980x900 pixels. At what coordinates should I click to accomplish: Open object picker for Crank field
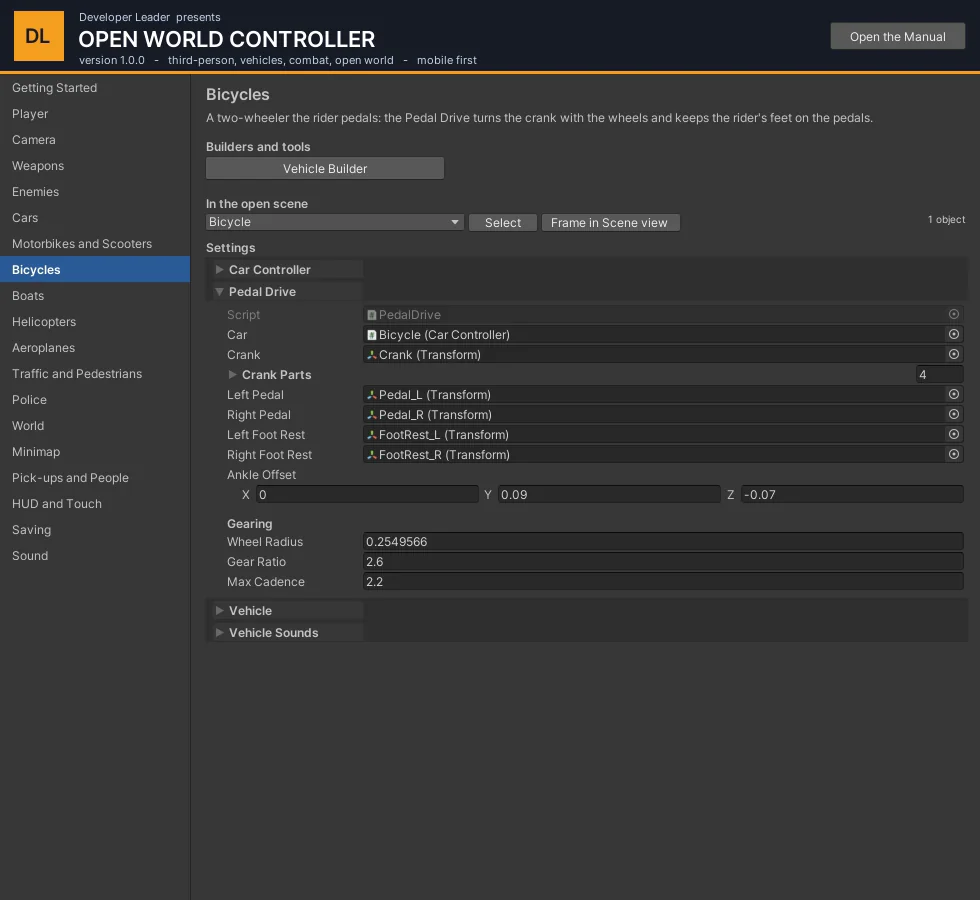pos(954,354)
